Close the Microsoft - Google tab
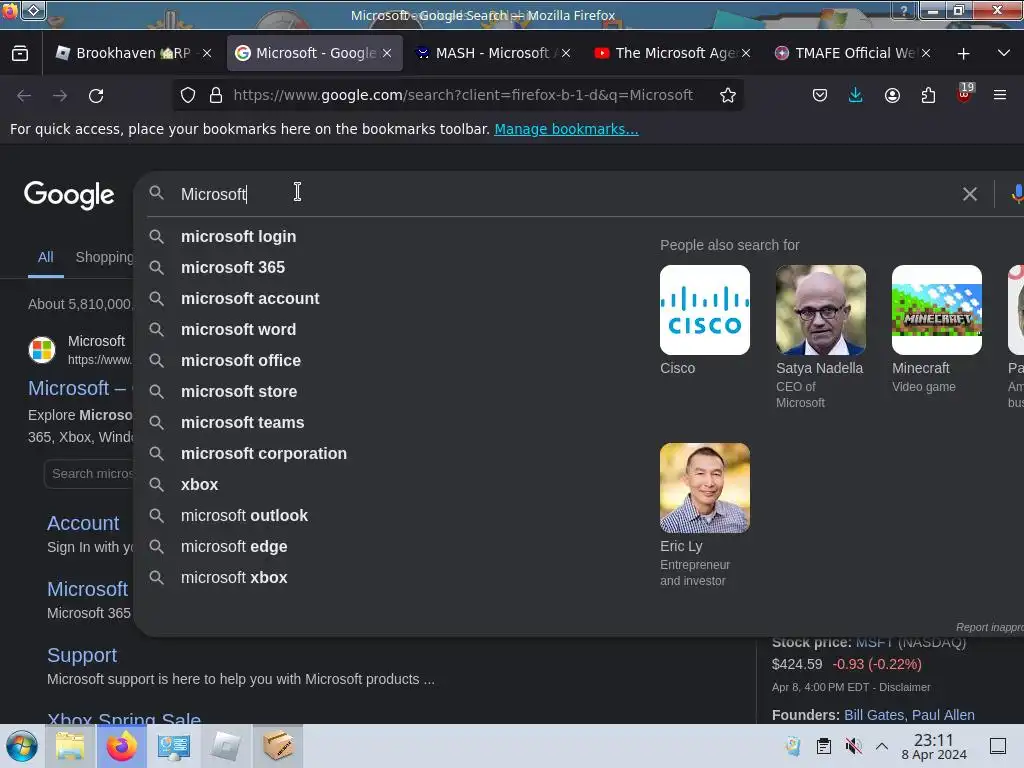The height and width of the screenshot is (768, 1024). tap(387, 53)
